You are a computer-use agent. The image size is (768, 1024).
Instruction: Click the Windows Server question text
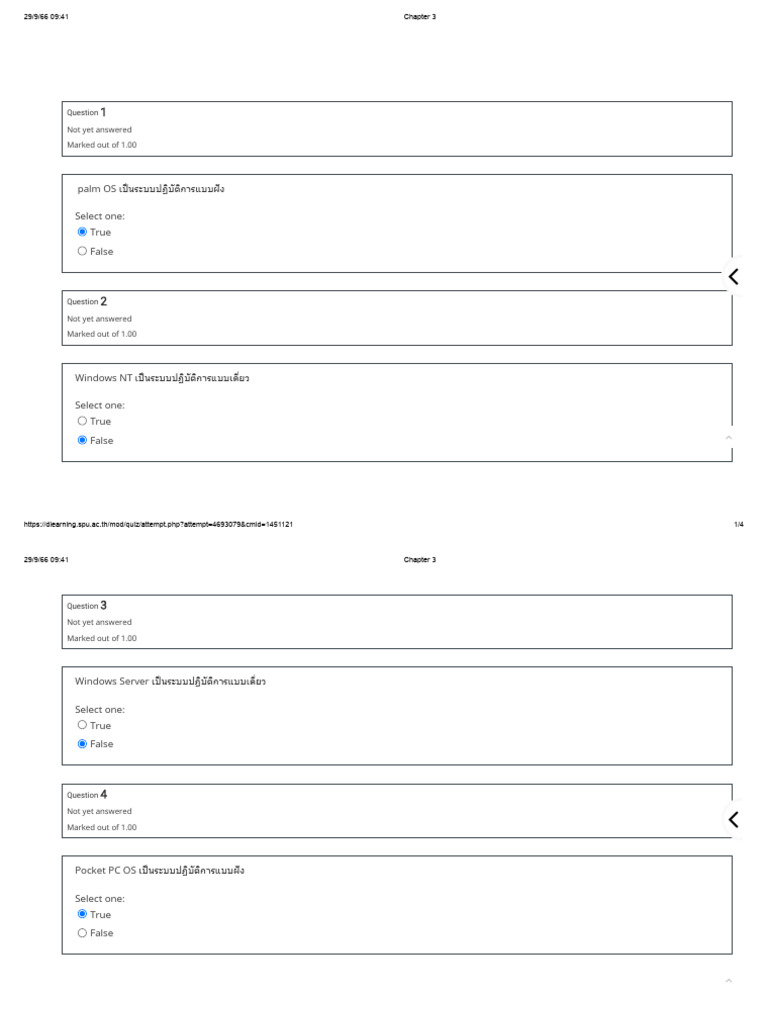click(170, 681)
